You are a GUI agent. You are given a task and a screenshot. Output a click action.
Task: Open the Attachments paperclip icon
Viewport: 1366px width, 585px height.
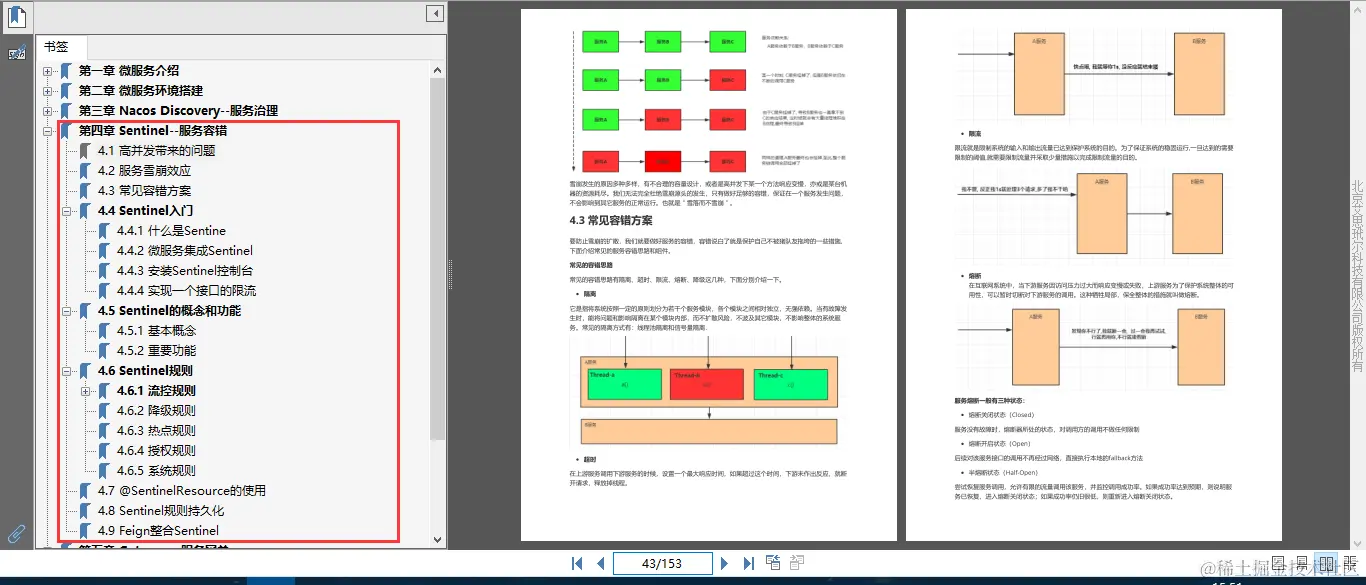[x=17, y=533]
